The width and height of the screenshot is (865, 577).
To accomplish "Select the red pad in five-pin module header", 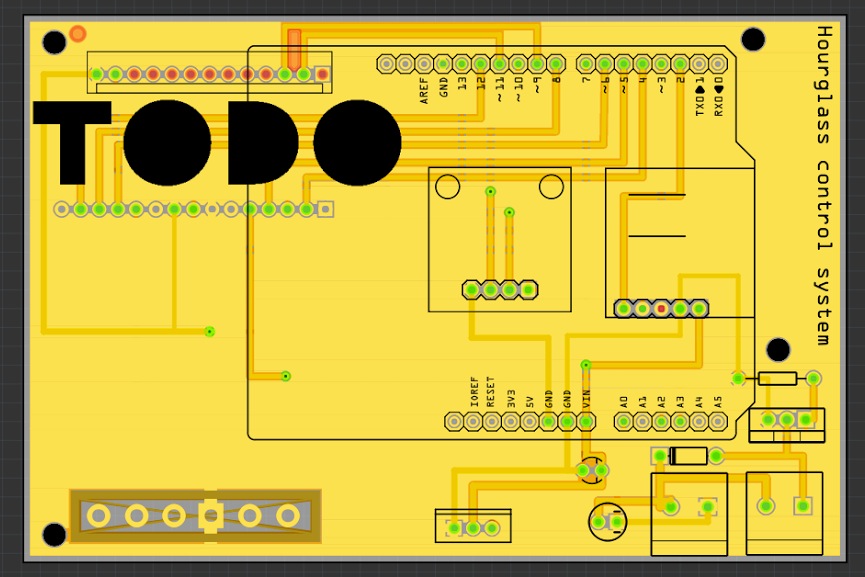I will [x=661, y=308].
